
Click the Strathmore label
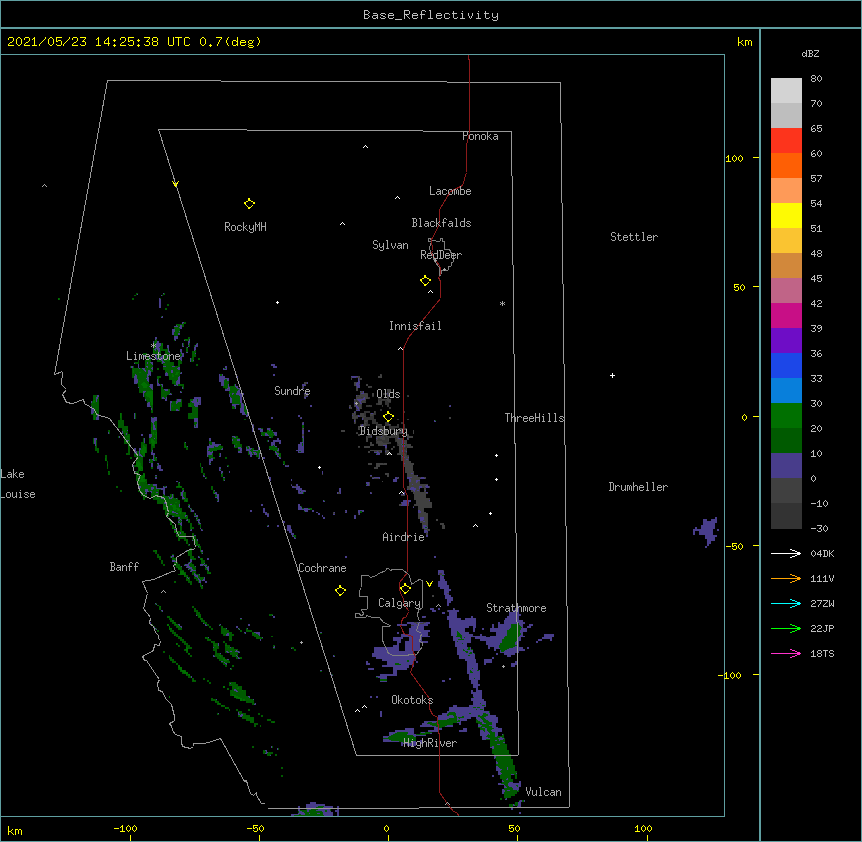click(516, 608)
